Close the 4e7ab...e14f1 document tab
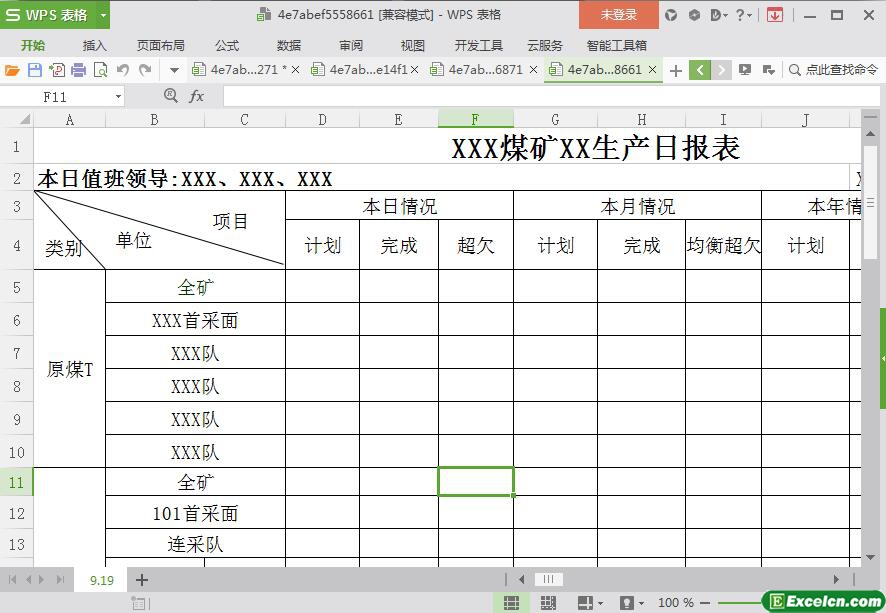Image resolution: width=886 pixels, height=613 pixels. pyautogui.click(x=414, y=69)
